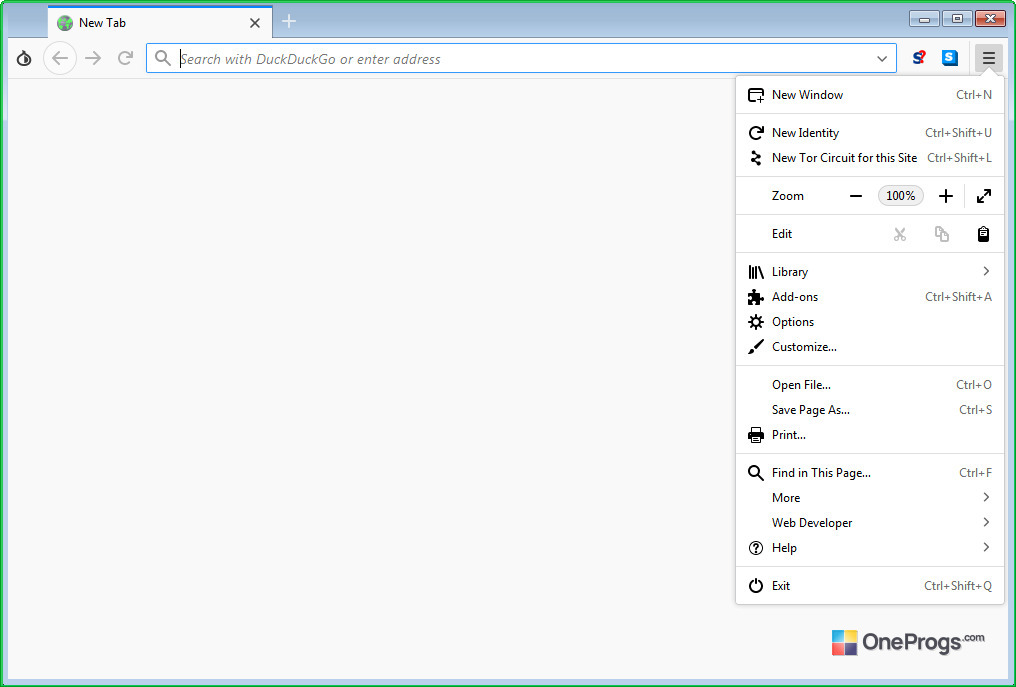Open a new tab with plus button
The height and width of the screenshot is (687, 1016).
pyautogui.click(x=289, y=21)
